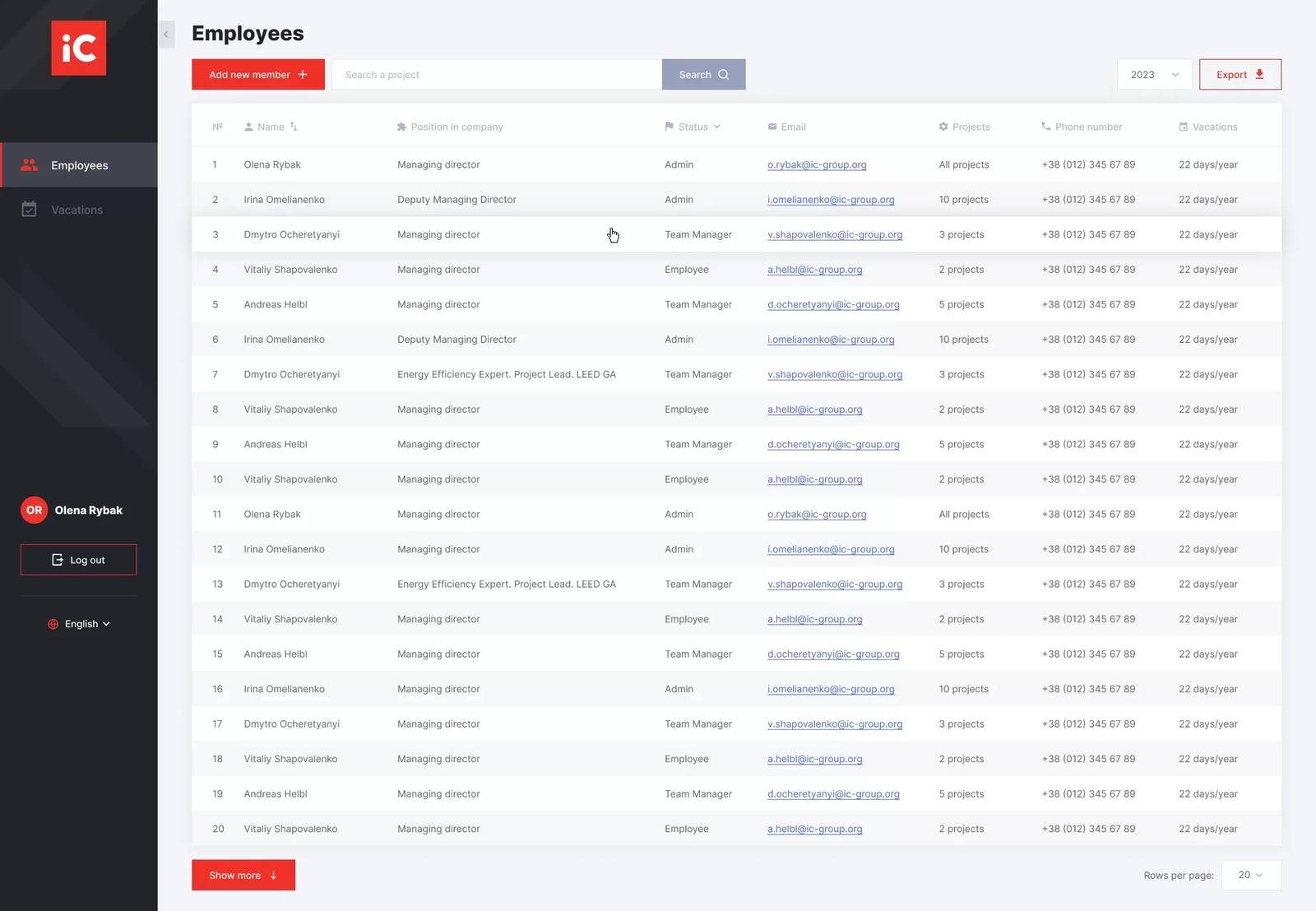Open the 2023 year dropdown
This screenshot has height=911, width=1316.
(x=1155, y=75)
